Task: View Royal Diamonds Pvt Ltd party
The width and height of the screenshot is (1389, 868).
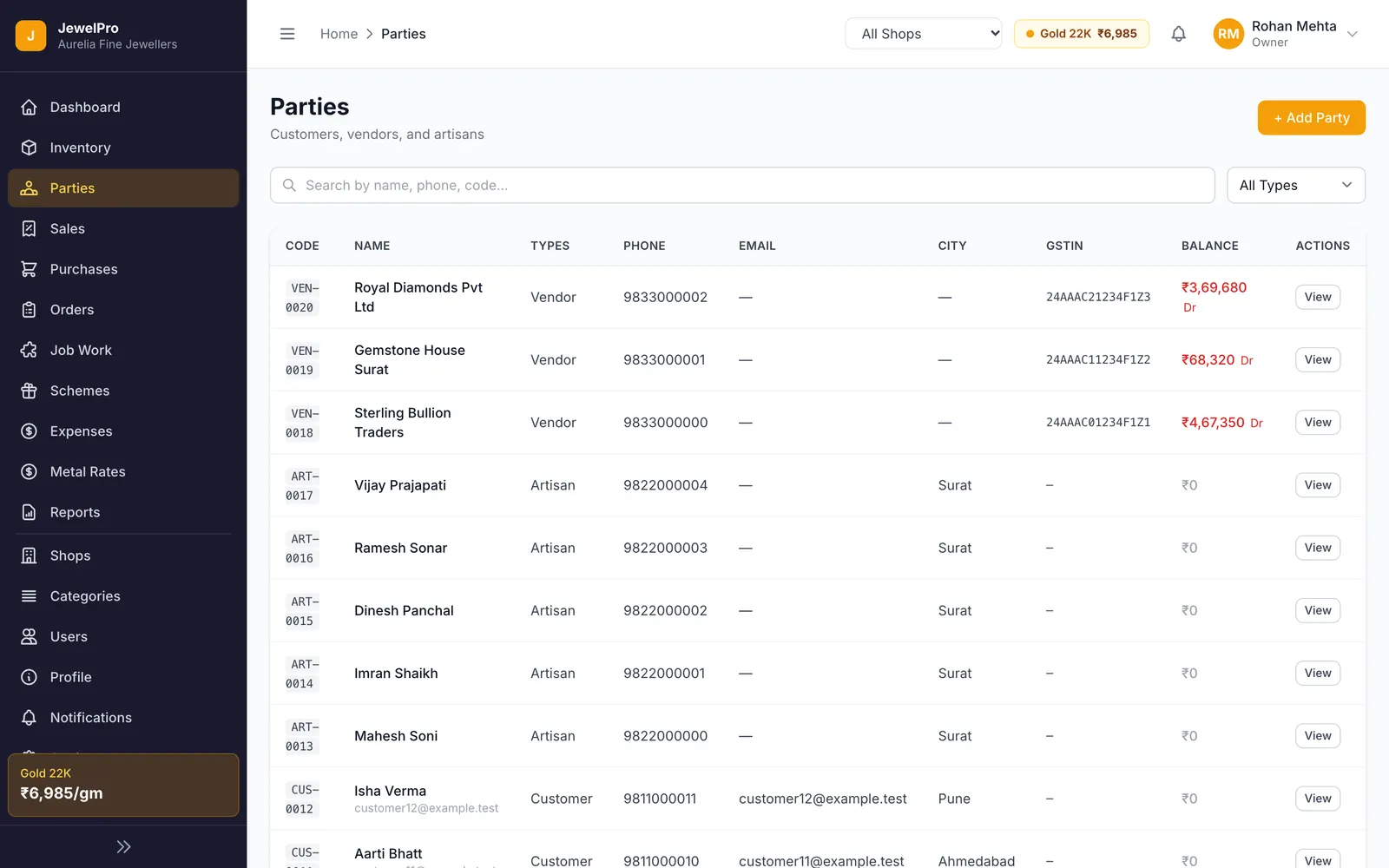Action: (x=1317, y=297)
